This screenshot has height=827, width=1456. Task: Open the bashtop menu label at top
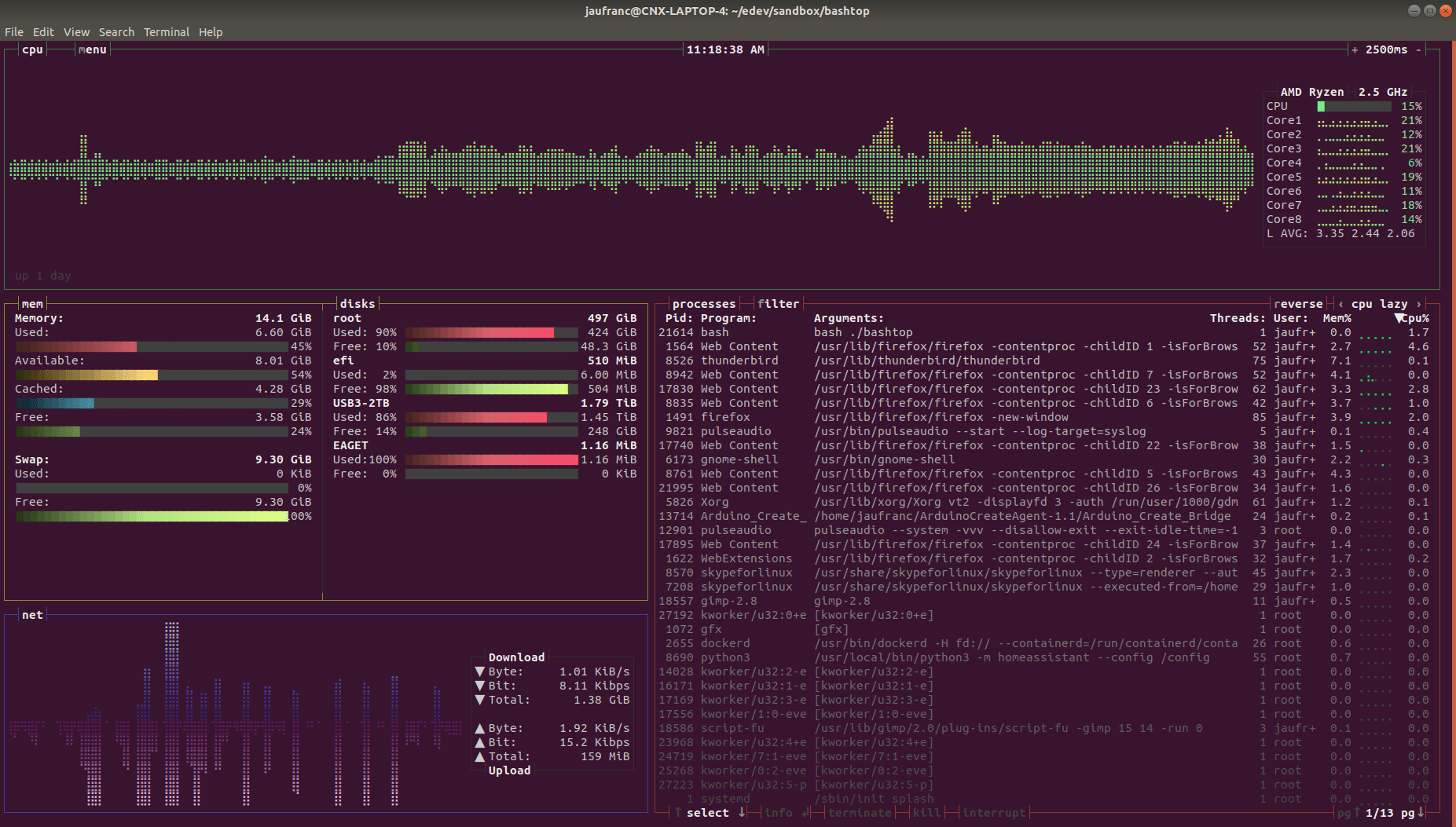[92, 49]
